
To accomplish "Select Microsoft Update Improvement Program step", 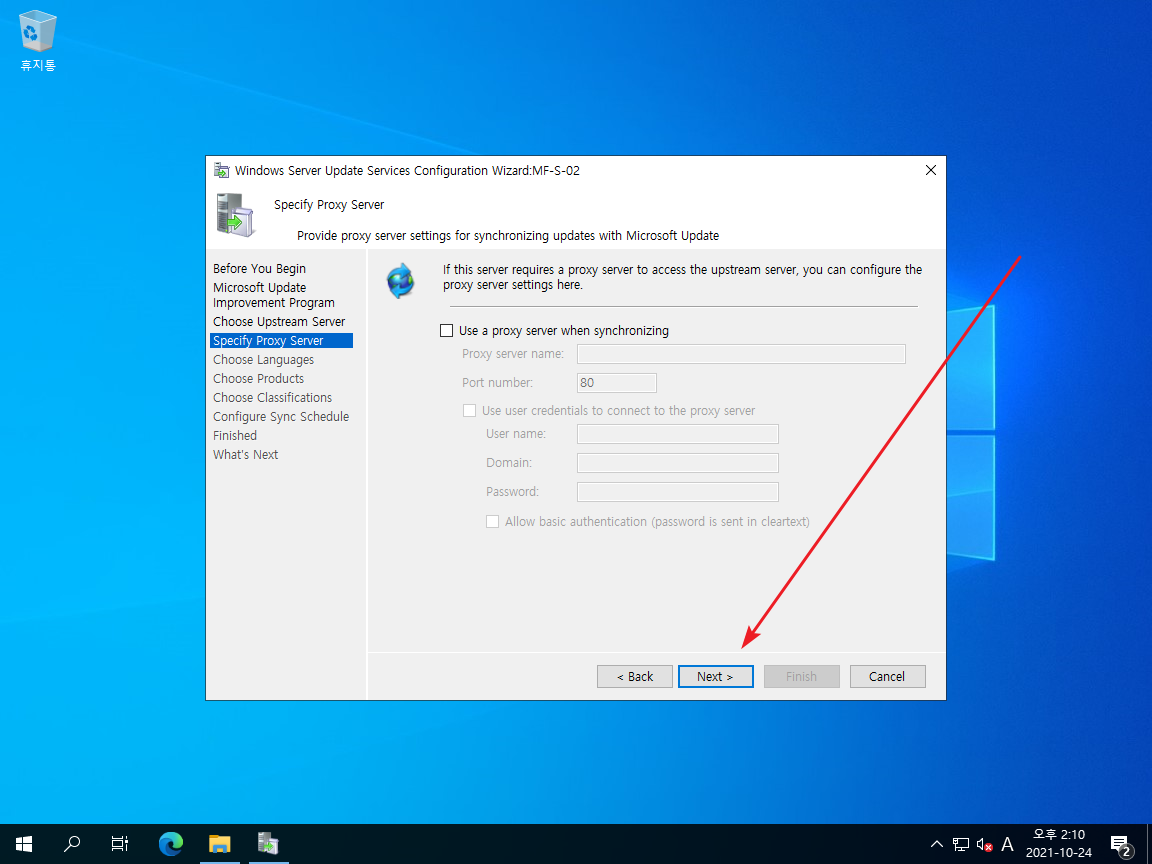I will point(274,295).
